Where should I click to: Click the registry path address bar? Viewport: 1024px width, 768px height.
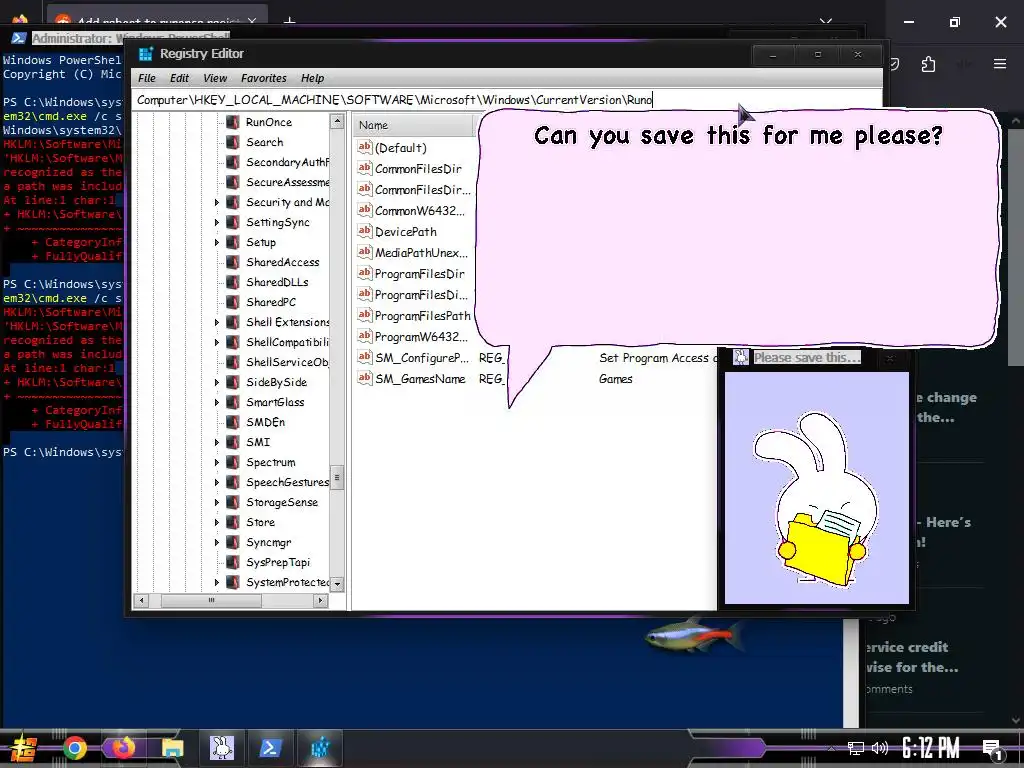pos(506,100)
